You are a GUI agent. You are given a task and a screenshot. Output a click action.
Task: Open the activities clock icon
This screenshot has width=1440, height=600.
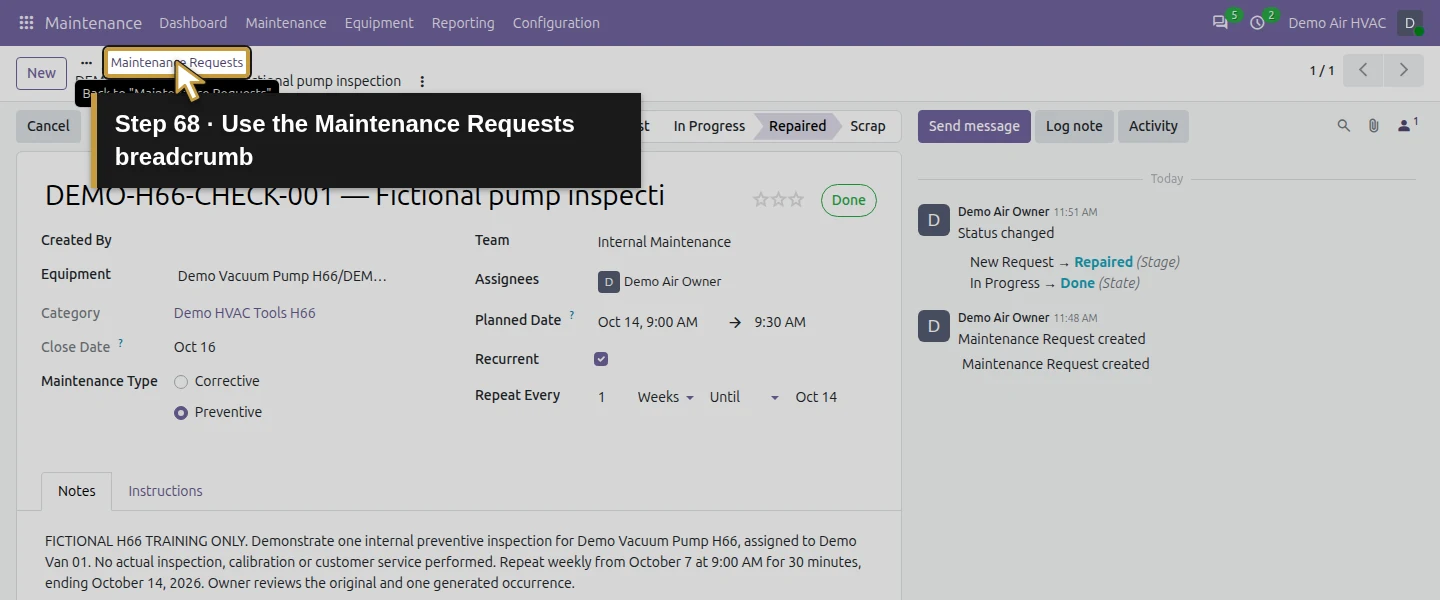click(x=1257, y=22)
